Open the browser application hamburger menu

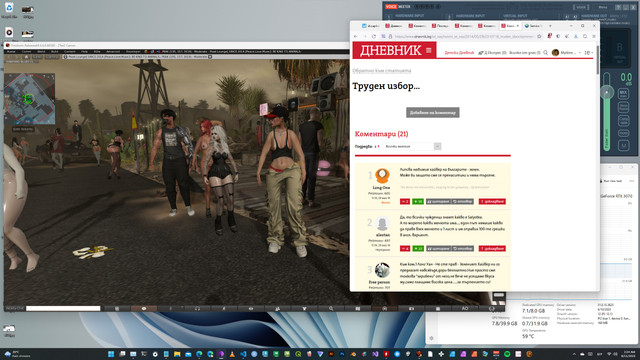click(x=594, y=36)
